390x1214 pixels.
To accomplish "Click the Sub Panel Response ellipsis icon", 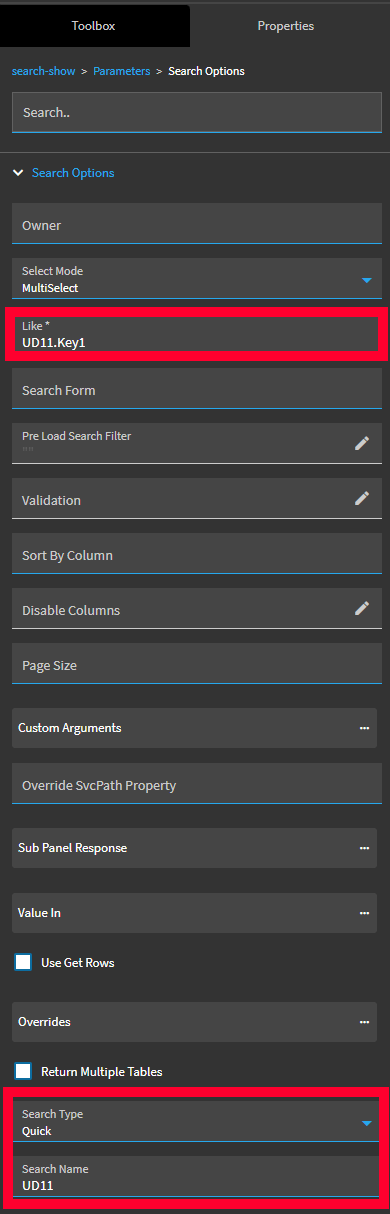I will point(364,848).
